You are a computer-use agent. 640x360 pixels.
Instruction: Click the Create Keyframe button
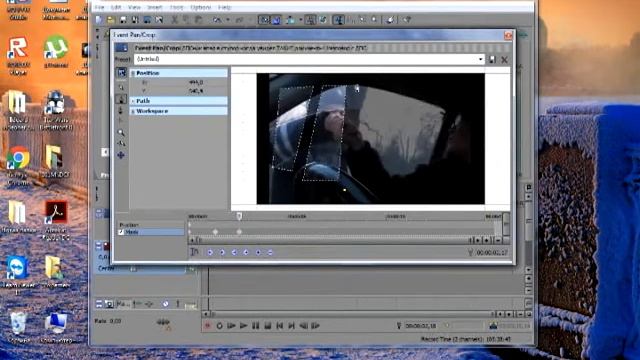pos(258,252)
